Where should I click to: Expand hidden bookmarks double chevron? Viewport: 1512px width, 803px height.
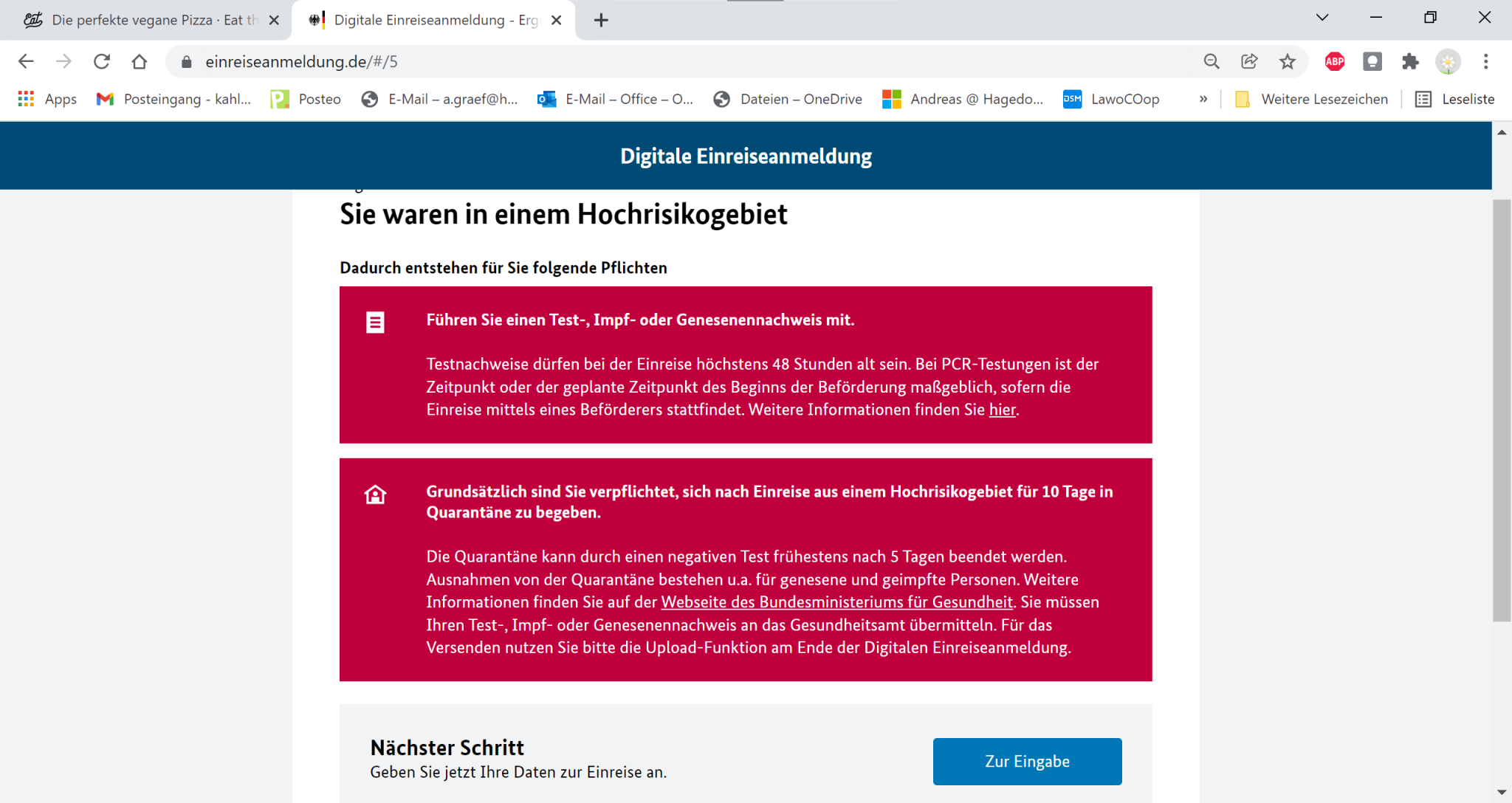coord(1203,99)
